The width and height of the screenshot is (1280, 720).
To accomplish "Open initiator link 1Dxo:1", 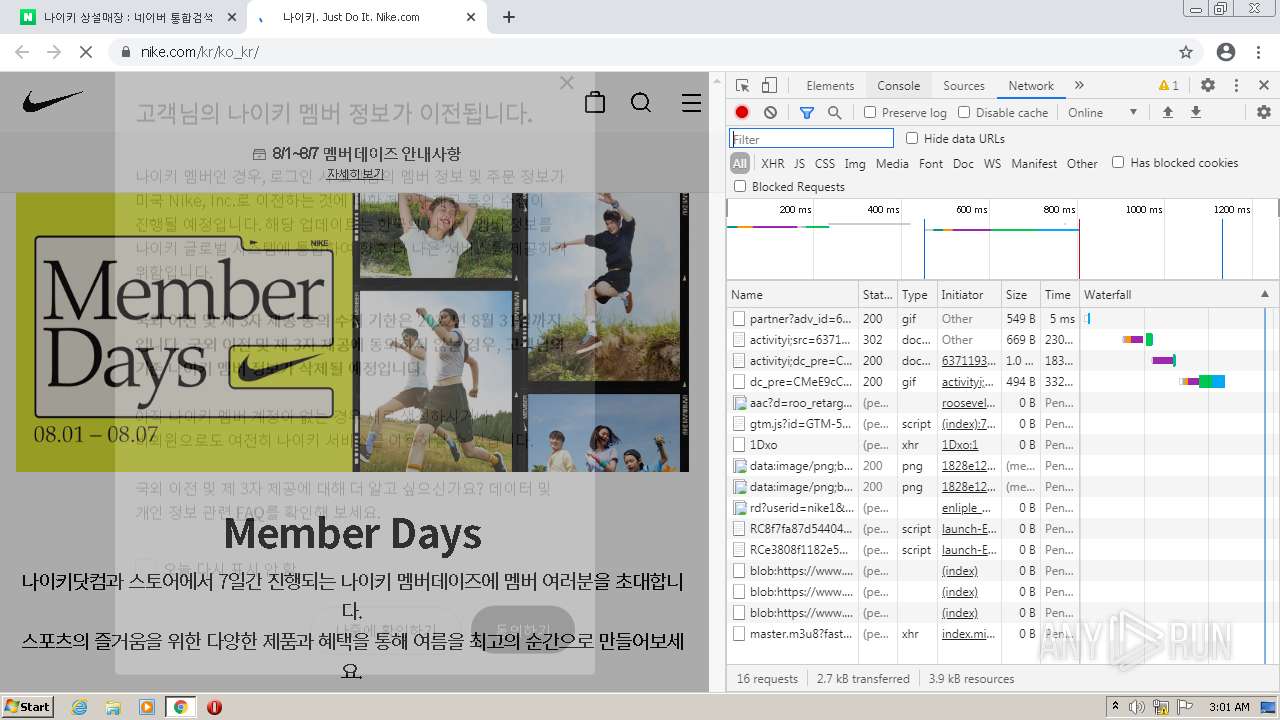I will tap(960, 445).
